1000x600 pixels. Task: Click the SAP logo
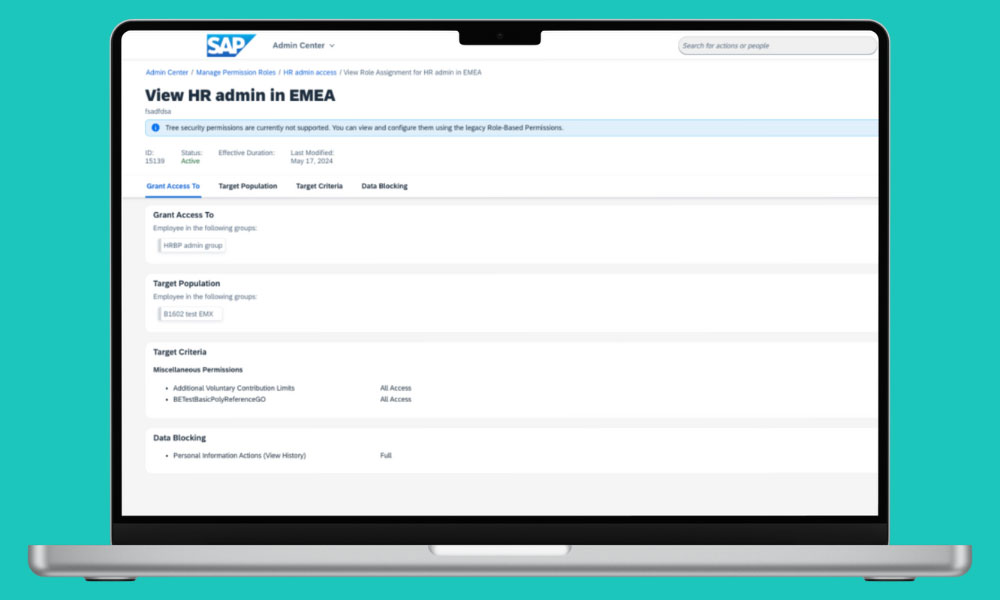pos(230,45)
